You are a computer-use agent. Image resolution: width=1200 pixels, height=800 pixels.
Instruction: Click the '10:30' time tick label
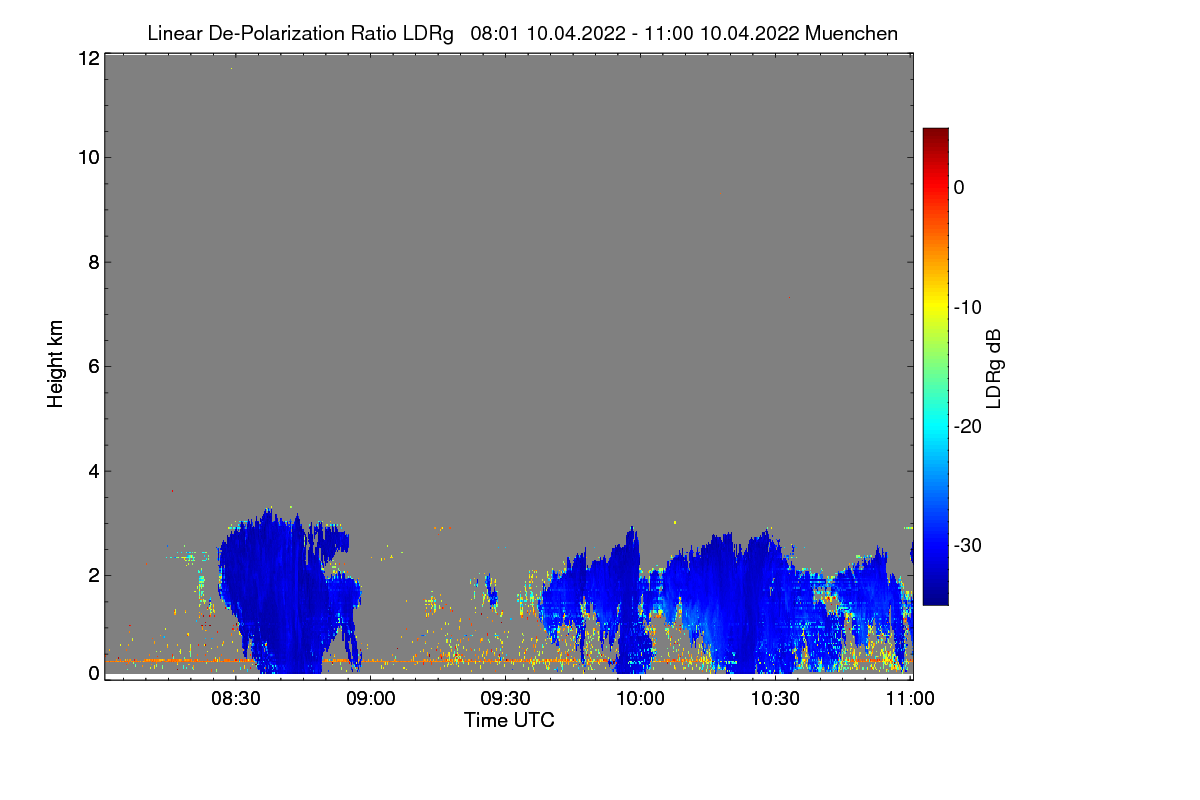point(776,700)
